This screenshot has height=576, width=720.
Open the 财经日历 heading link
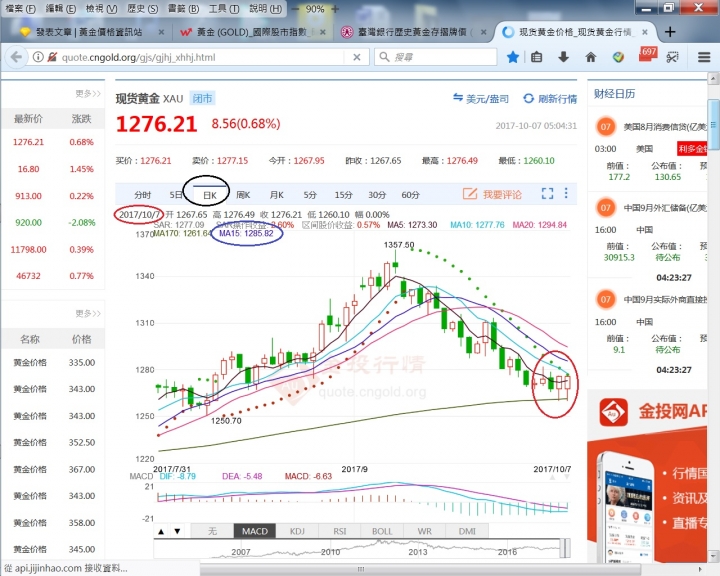point(614,94)
